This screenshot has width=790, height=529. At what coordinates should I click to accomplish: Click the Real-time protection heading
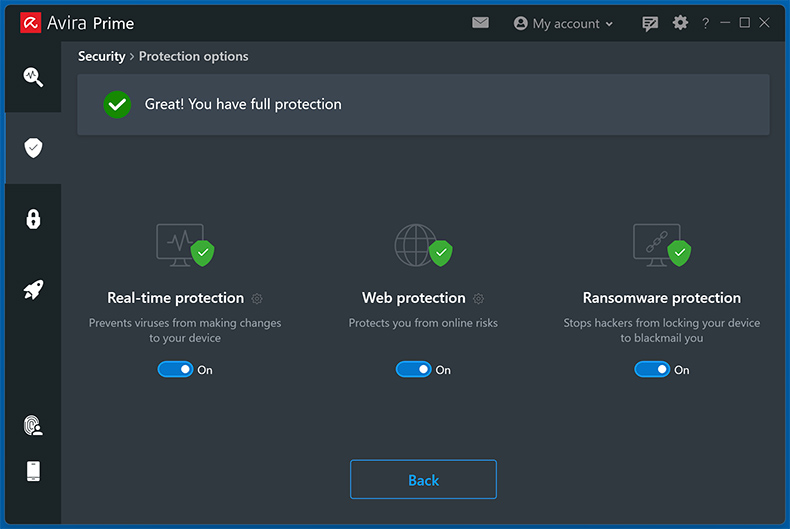click(175, 298)
